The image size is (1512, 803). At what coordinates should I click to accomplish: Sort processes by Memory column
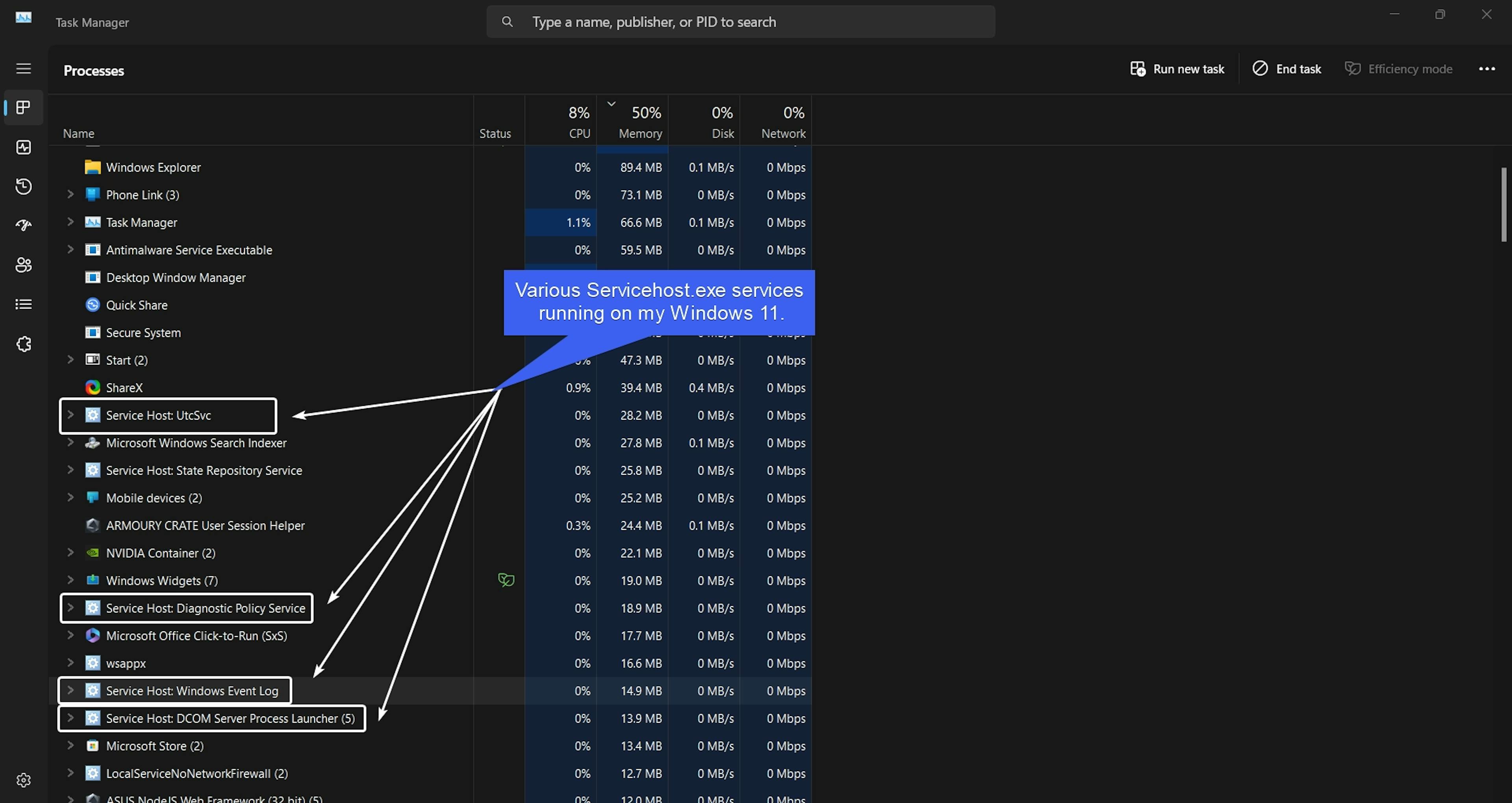click(x=639, y=133)
